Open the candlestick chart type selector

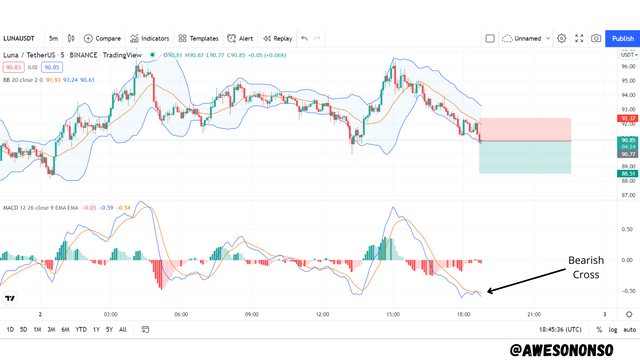click(x=71, y=38)
